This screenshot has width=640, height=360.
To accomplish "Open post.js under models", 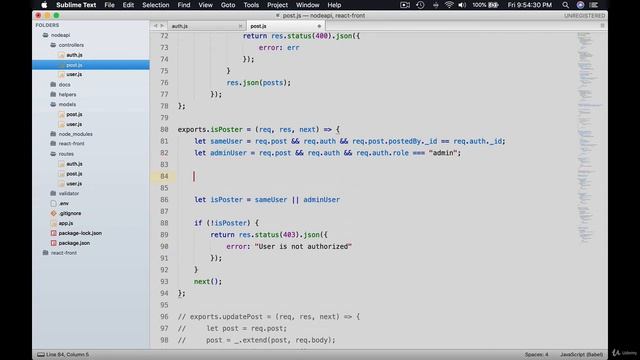I will coord(74,114).
